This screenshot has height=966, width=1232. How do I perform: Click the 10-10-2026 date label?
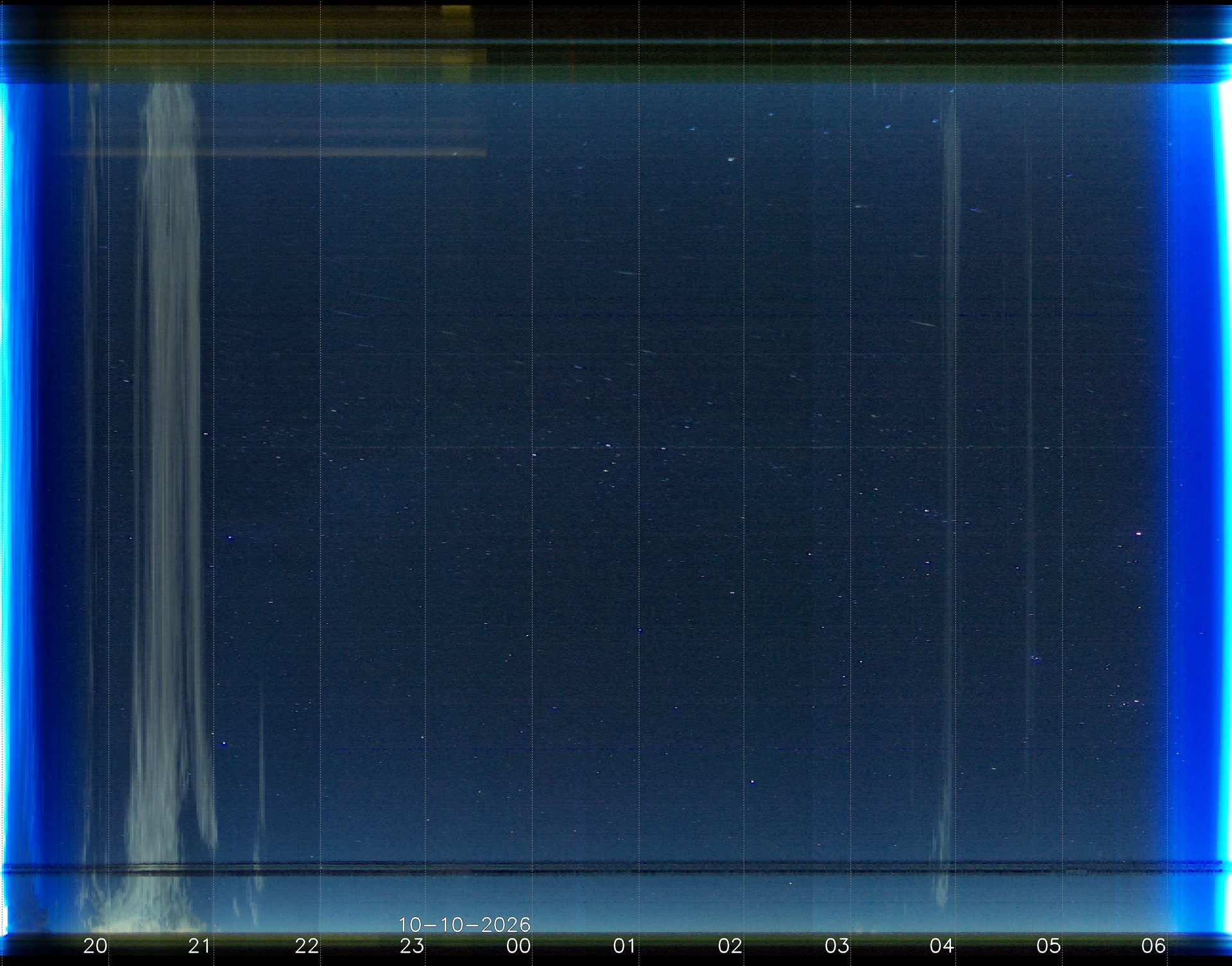pos(465,924)
